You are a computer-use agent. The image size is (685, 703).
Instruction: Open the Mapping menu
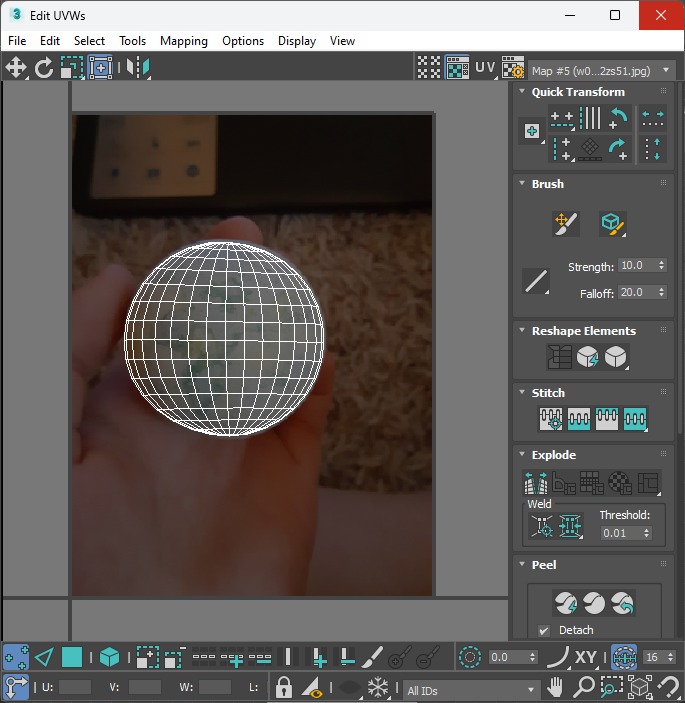pyautogui.click(x=184, y=41)
